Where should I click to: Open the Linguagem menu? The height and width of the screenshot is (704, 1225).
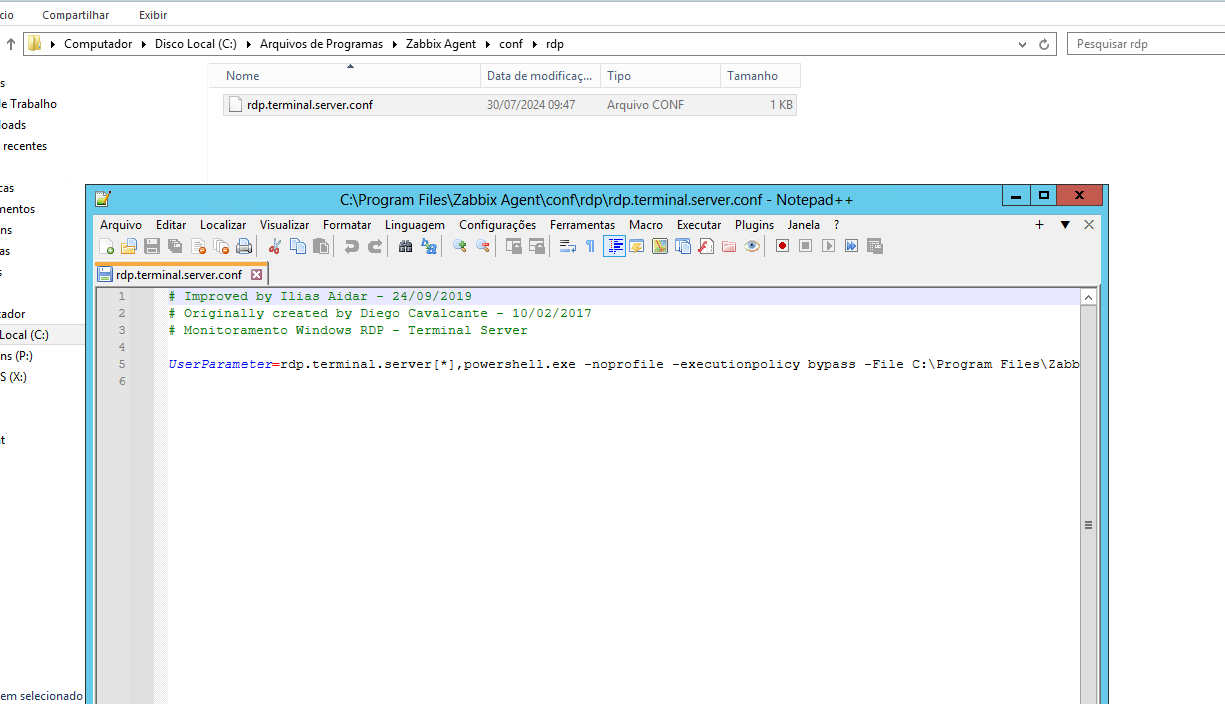414,225
